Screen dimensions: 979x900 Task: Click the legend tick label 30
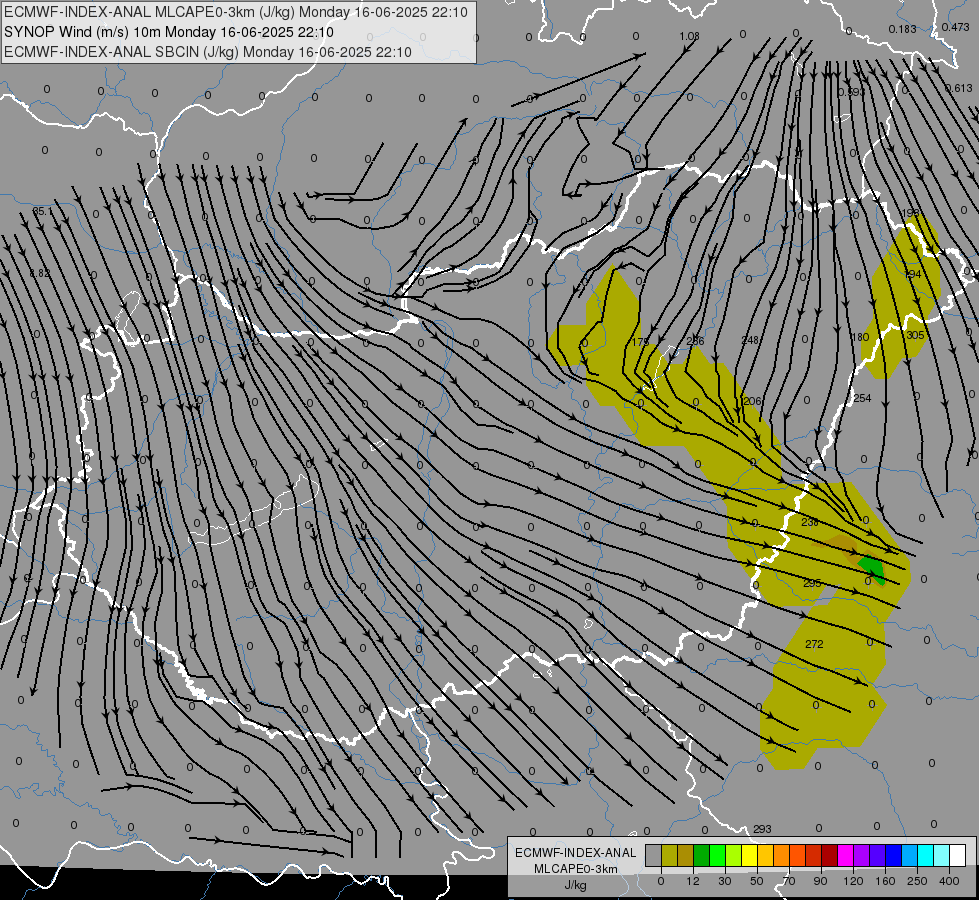pos(724,881)
